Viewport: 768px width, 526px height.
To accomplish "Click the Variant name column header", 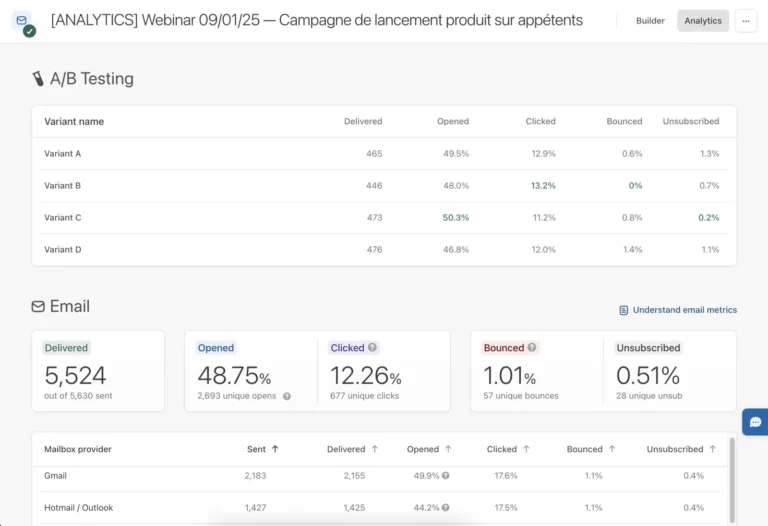I will 74,121.
